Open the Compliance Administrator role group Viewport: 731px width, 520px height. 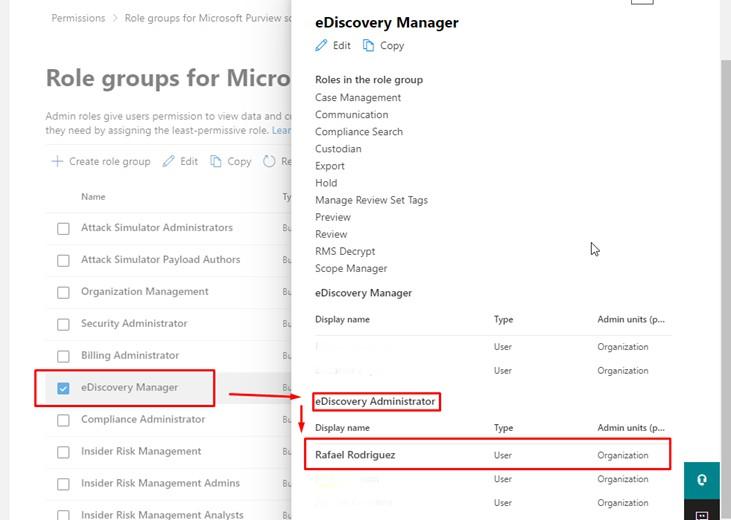click(143, 419)
